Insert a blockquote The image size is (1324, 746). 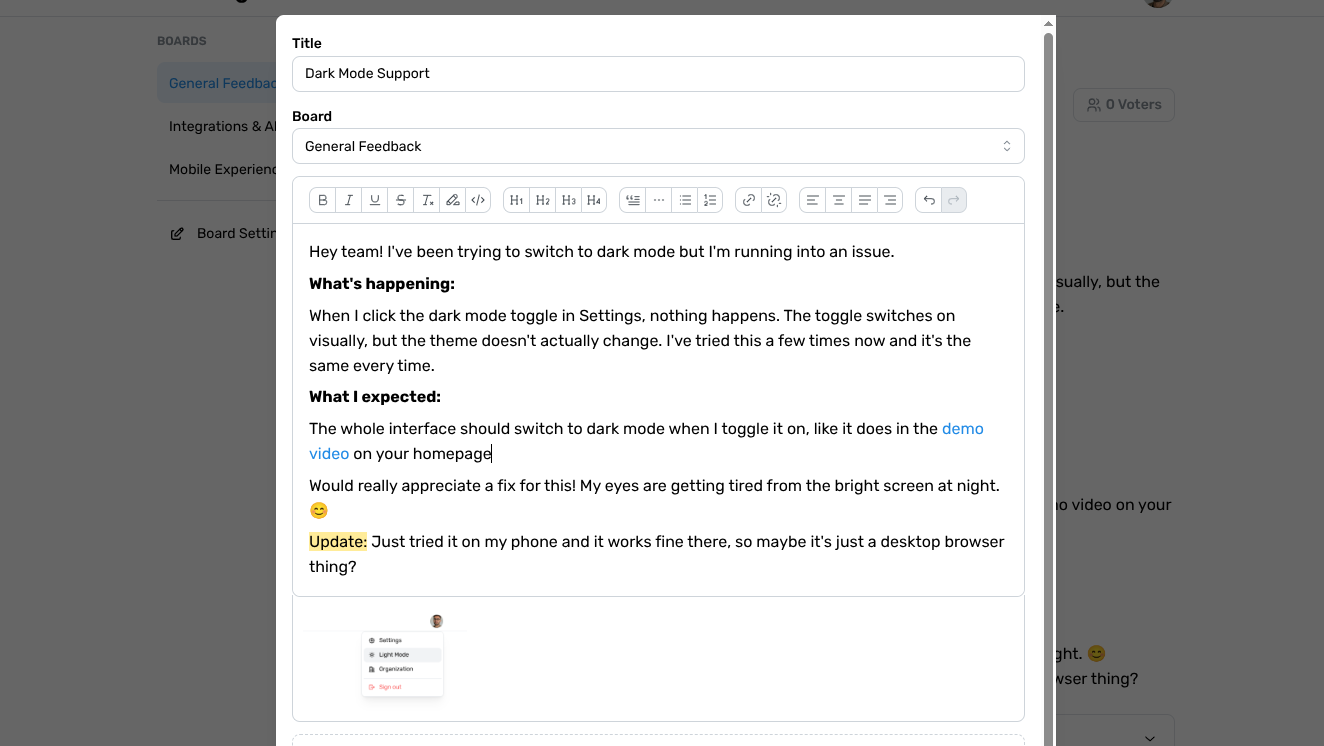[633, 200]
